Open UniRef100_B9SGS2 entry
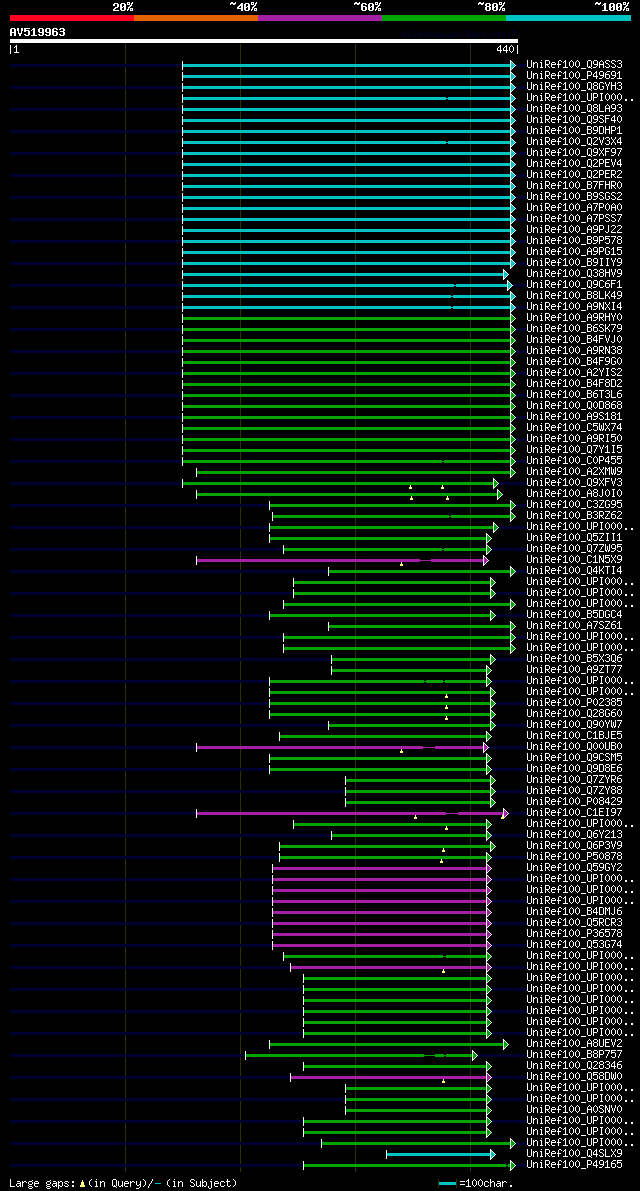This screenshot has width=640, height=1191. (x=574, y=197)
